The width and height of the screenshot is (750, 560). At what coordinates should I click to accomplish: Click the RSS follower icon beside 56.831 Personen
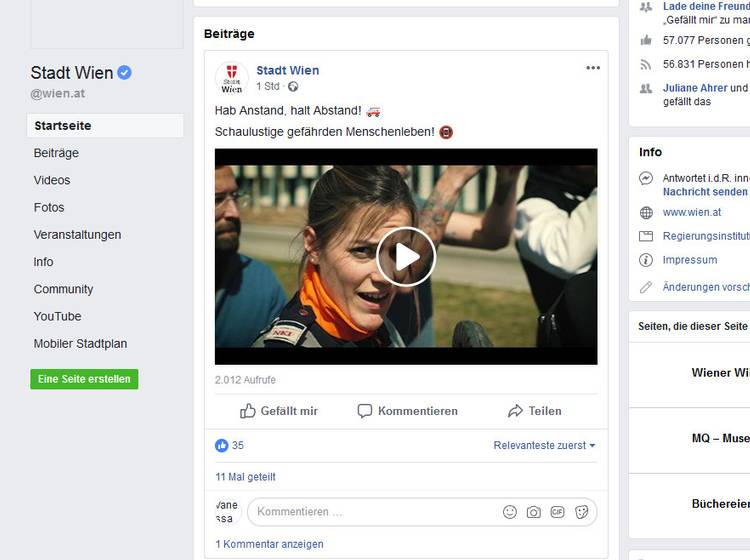point(646,65)
